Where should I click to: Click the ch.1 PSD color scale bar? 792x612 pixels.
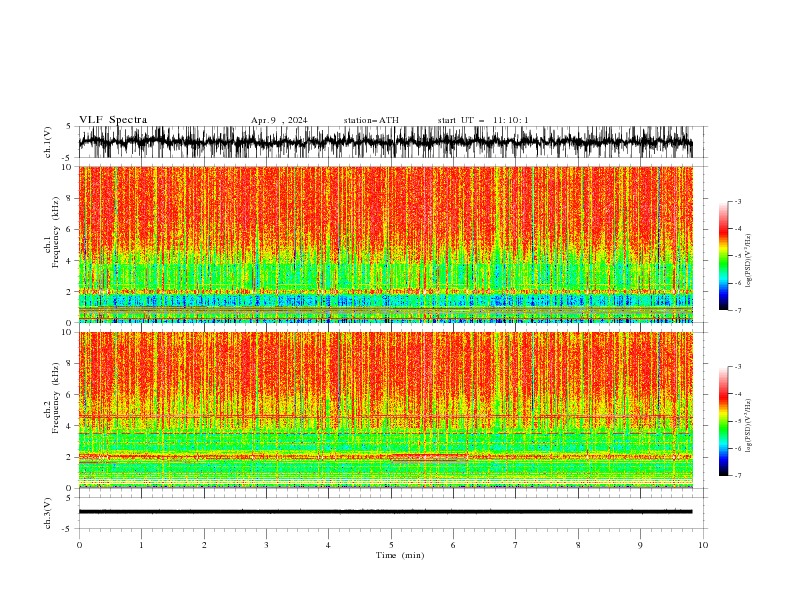(x=723, y=256)
